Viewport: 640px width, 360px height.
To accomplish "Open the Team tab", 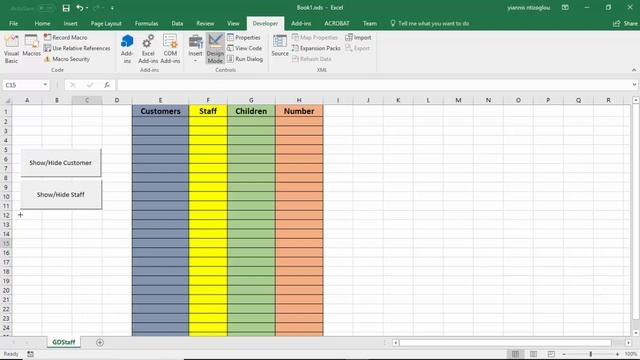I will 370,24.
